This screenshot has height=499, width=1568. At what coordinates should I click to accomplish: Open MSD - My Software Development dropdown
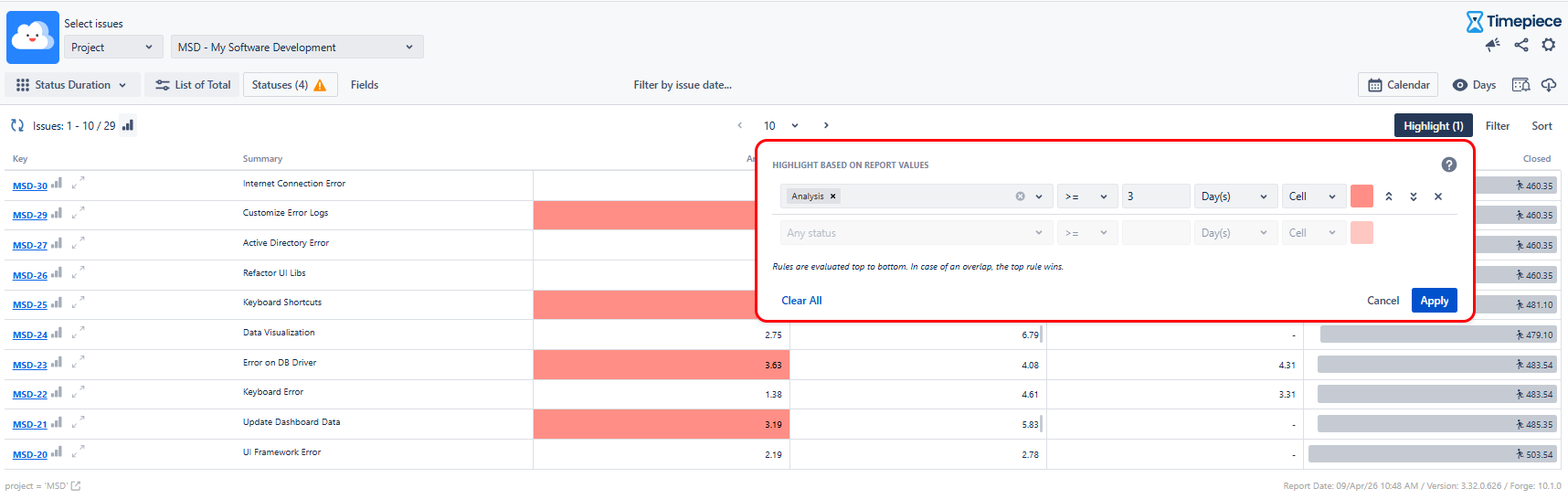pyautogui.click(x=297, y=47)
